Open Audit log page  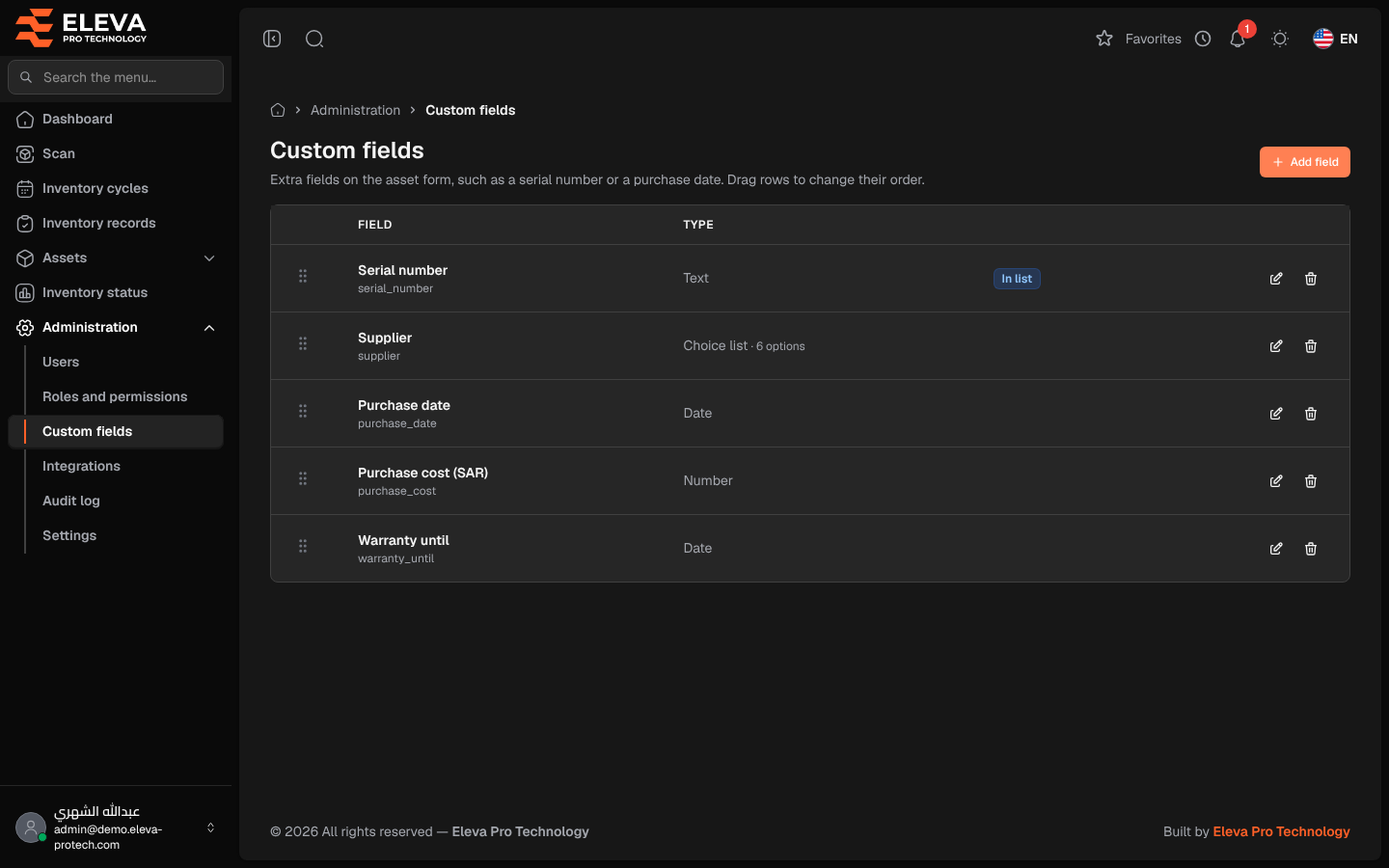click(71, 501)
